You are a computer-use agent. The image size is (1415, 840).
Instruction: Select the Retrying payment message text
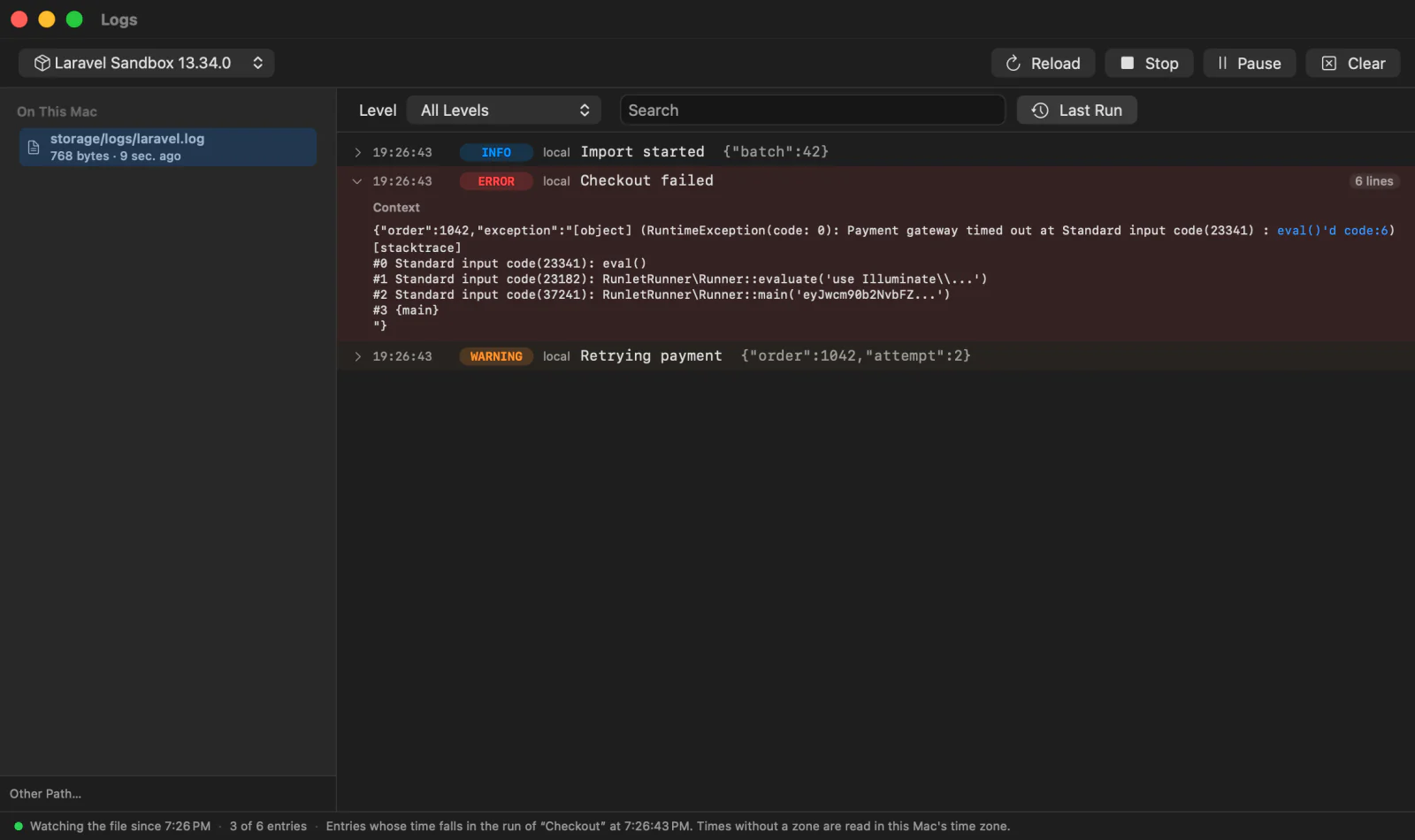651,356
